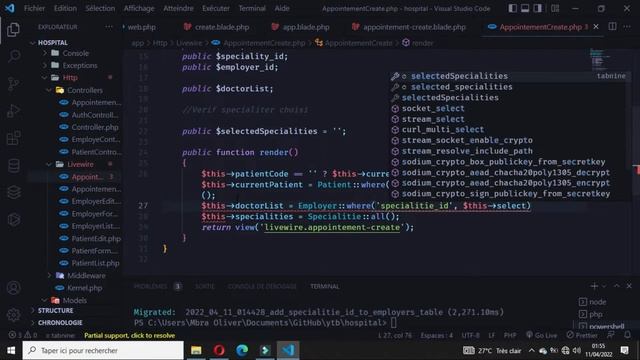Click the errors and warnings status indicator
Image resolution: width=640 pixels, height=360 pixels.
pos(23,335)
